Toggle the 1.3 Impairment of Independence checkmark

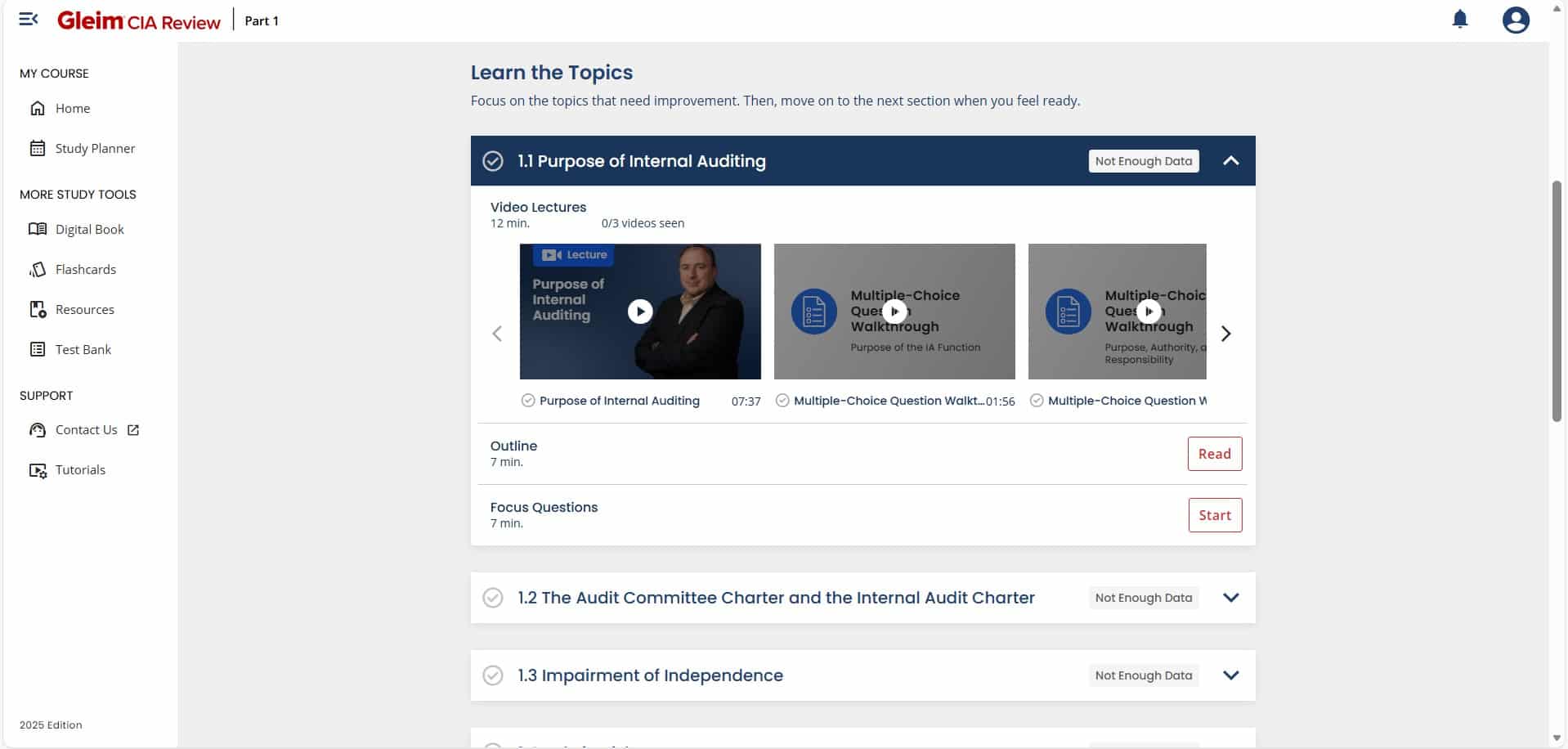[493, 675]
